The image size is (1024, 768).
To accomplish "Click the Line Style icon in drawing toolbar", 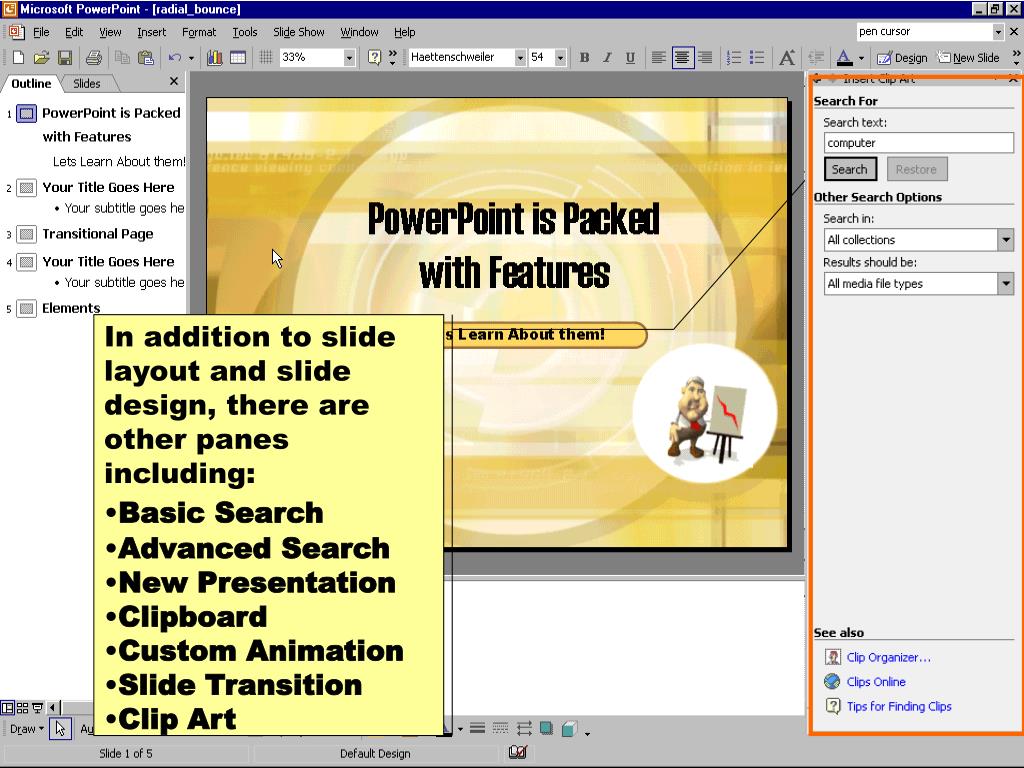I will tap(477, 728).
